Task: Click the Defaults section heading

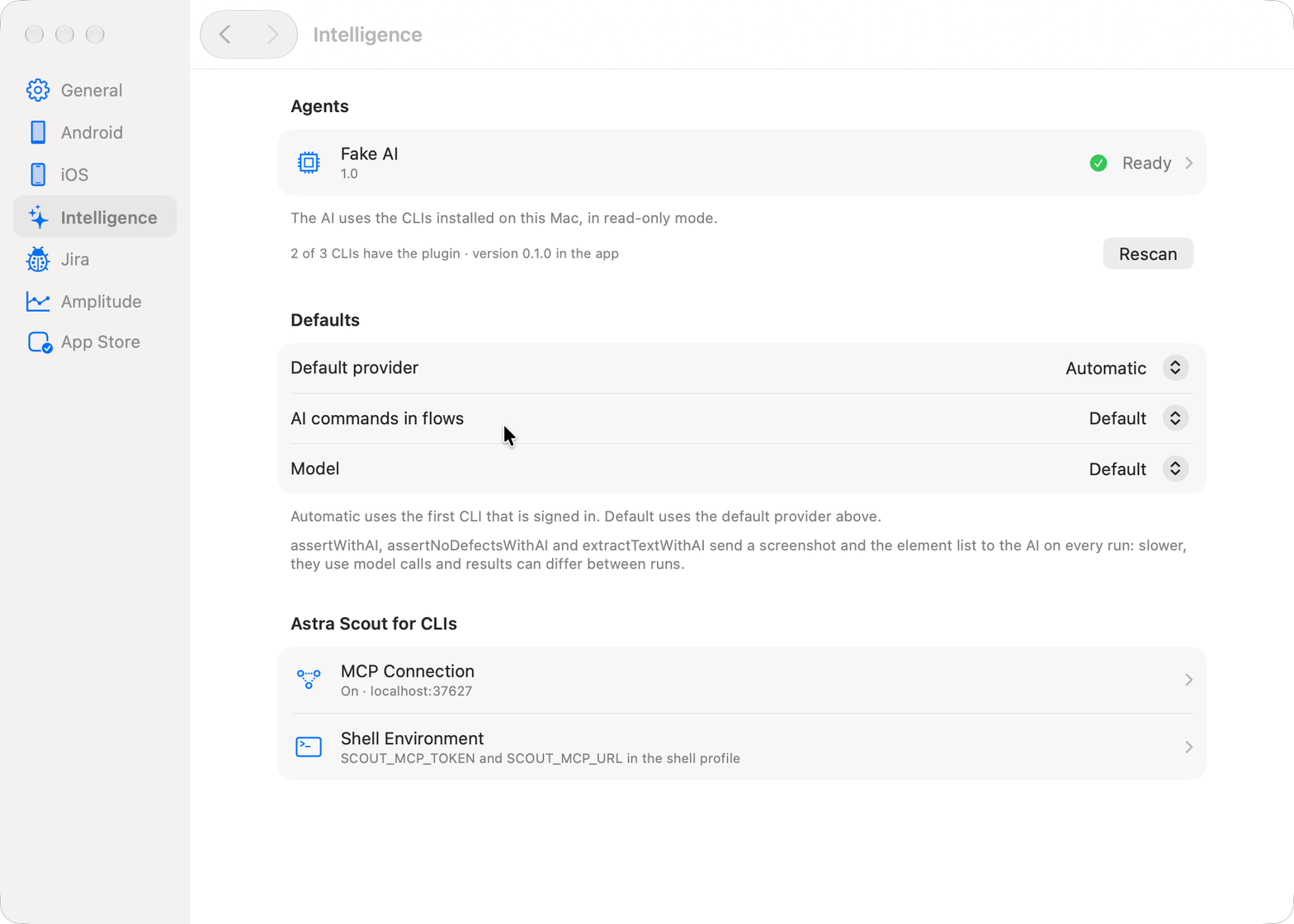Action: click(x=325, y=320)
